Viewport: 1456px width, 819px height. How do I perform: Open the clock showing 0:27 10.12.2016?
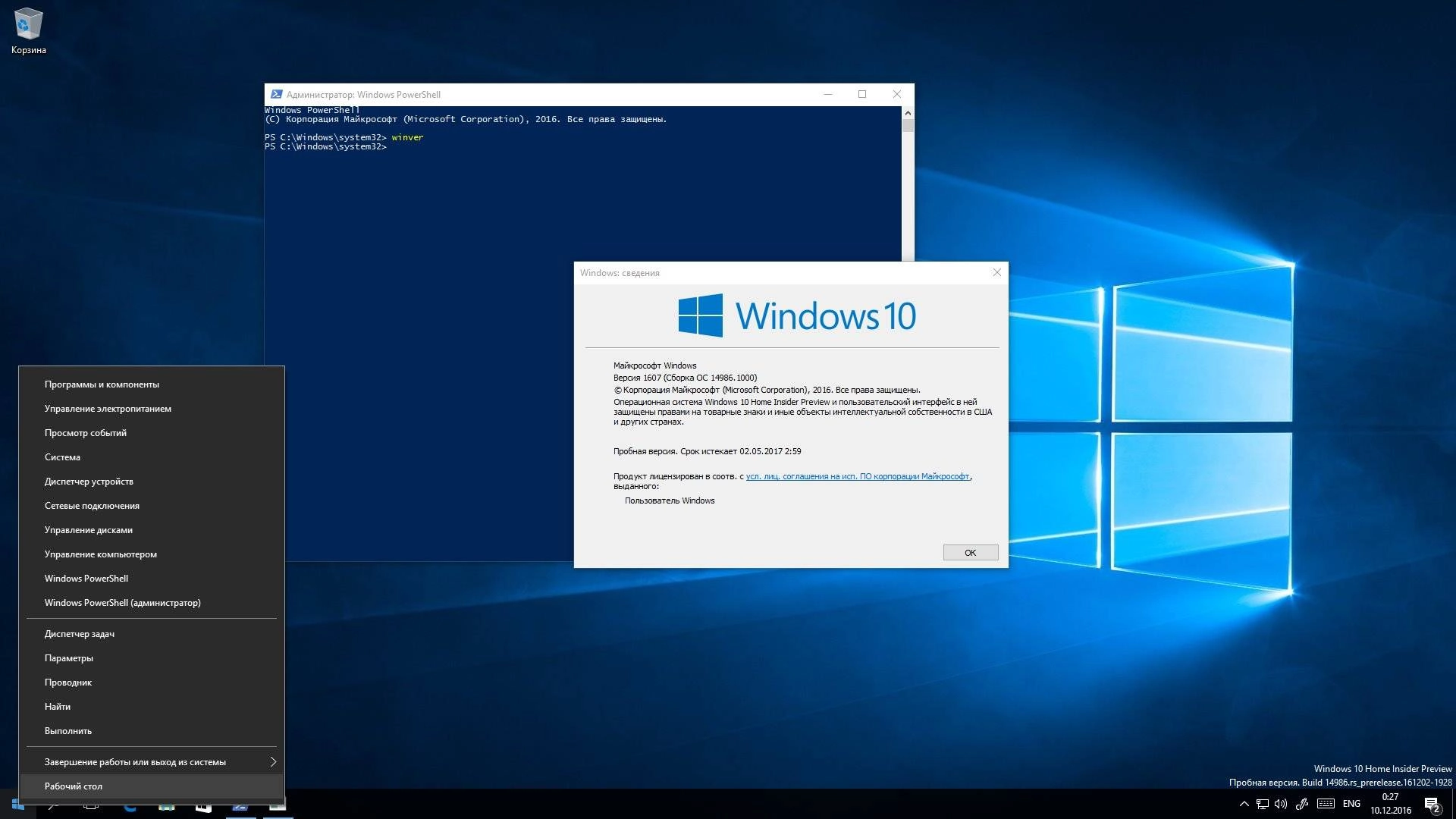(x=1390, y=804)
